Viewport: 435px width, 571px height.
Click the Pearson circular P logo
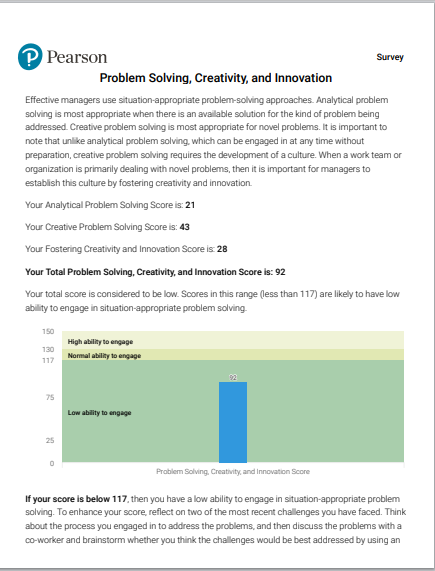click(30, 57)
